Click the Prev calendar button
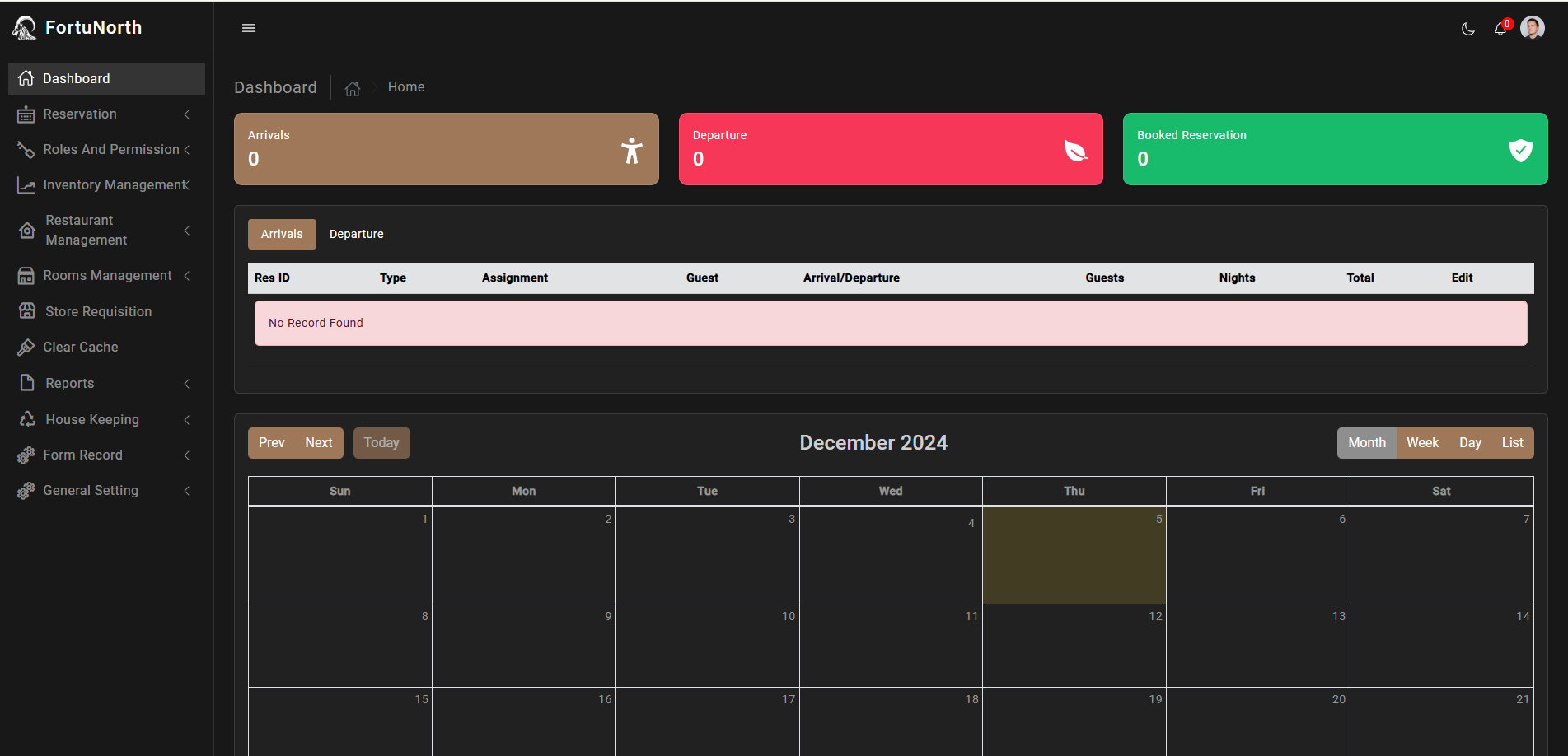The height and width of the screenshot is (756, 1568). [x=271, y=443]
